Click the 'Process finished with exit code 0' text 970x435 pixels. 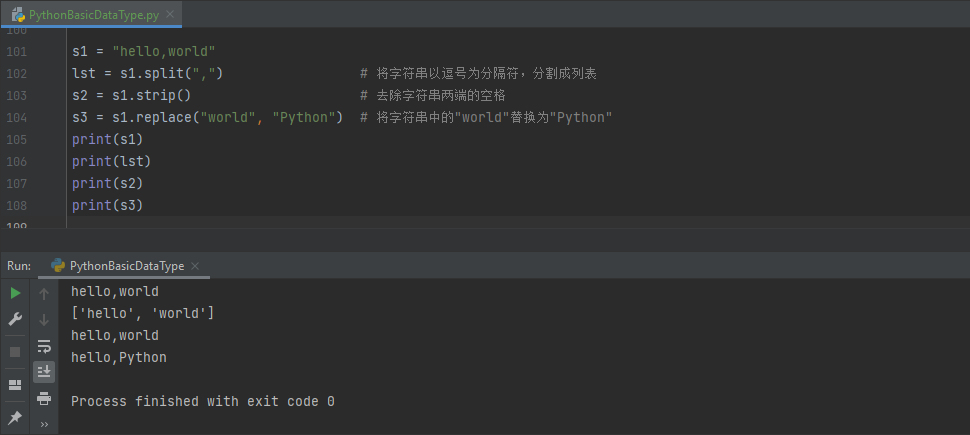202,401
